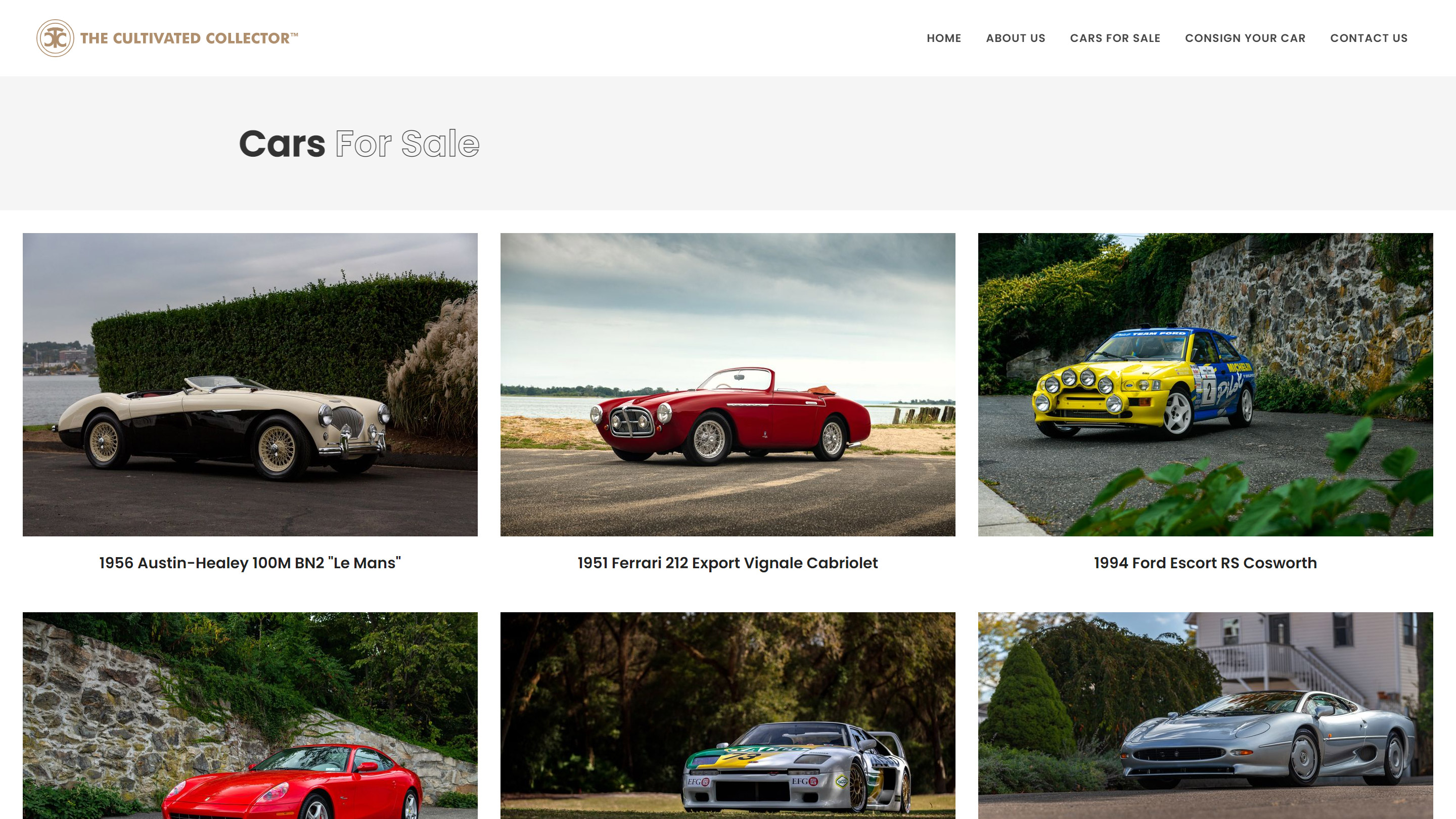Open Consign Your Car page
This screenshot has width=1456, height=819.
click(1245, 38)
